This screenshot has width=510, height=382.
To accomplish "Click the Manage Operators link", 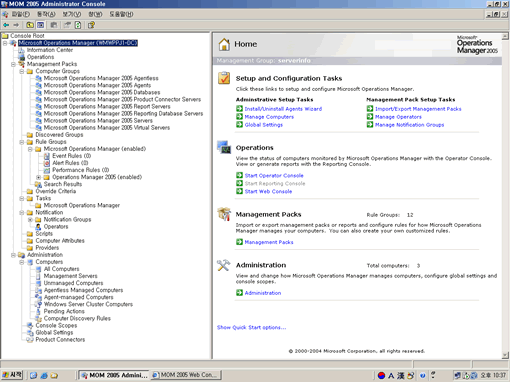I will pyautogui.click(x=398, y=117).
